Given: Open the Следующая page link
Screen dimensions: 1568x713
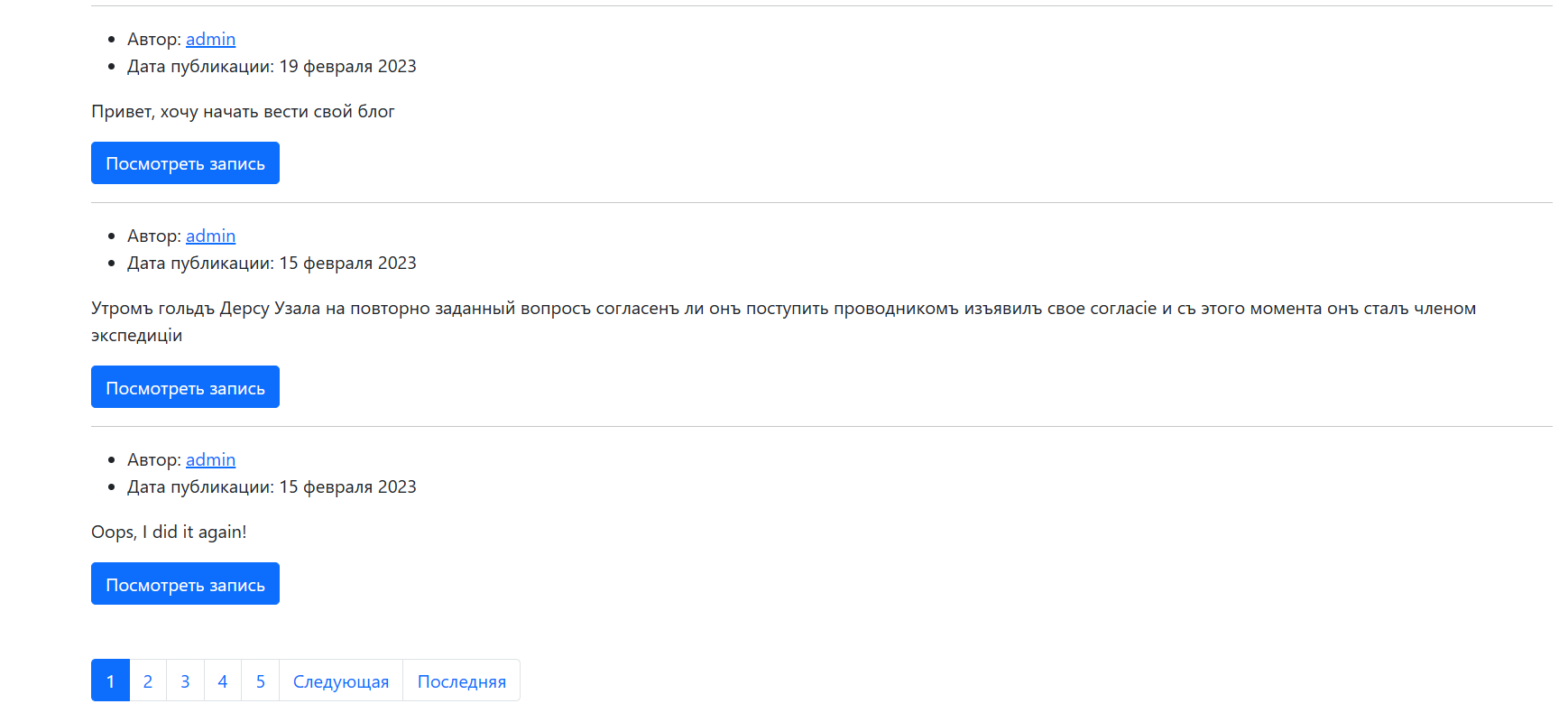Looking at the screenshot, I should pos(341,681).
